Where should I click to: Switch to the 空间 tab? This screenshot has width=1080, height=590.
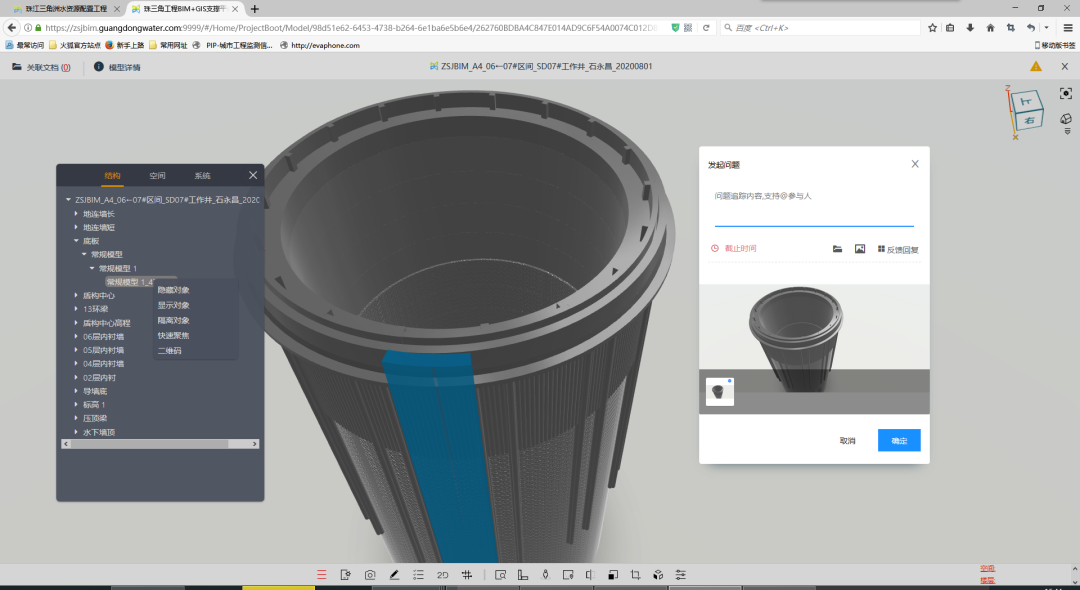pos(157,176)
